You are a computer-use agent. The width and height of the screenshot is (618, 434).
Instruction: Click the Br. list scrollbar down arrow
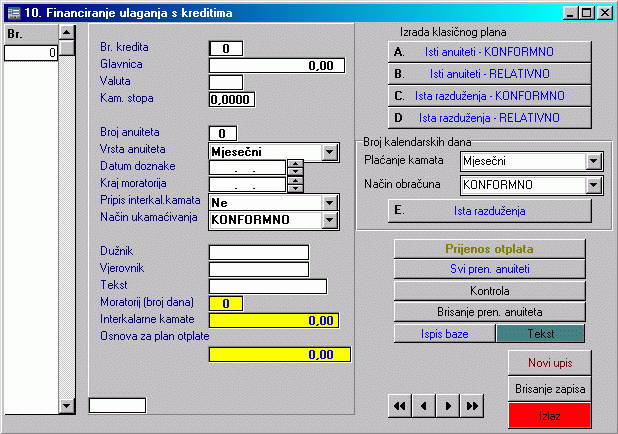[x=67, y=406]
